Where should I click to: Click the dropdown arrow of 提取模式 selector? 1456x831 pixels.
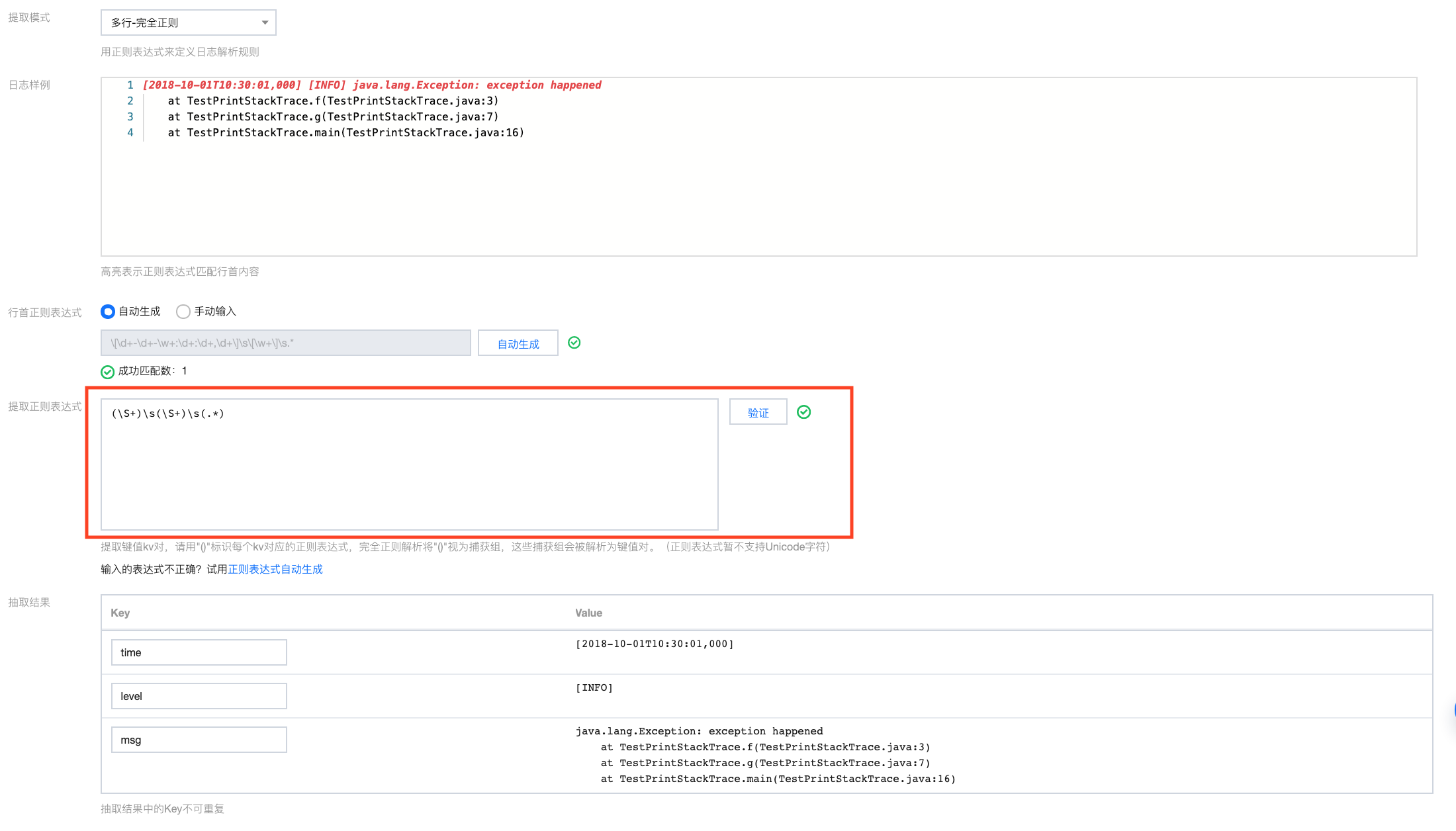[265, 22]
